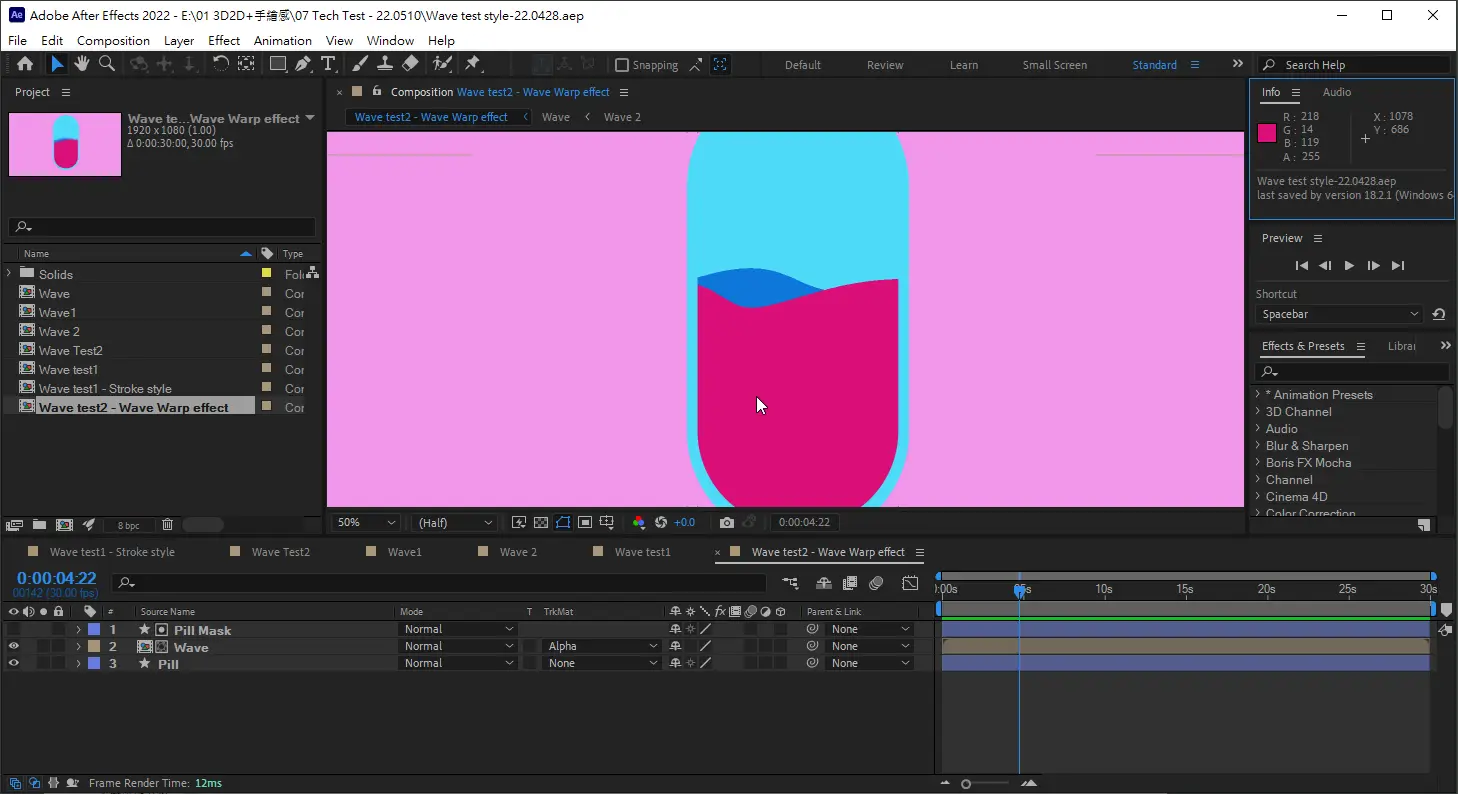Choose the Clone Stamp tool
1458x794 pixels.
click(x=385, y=64)
